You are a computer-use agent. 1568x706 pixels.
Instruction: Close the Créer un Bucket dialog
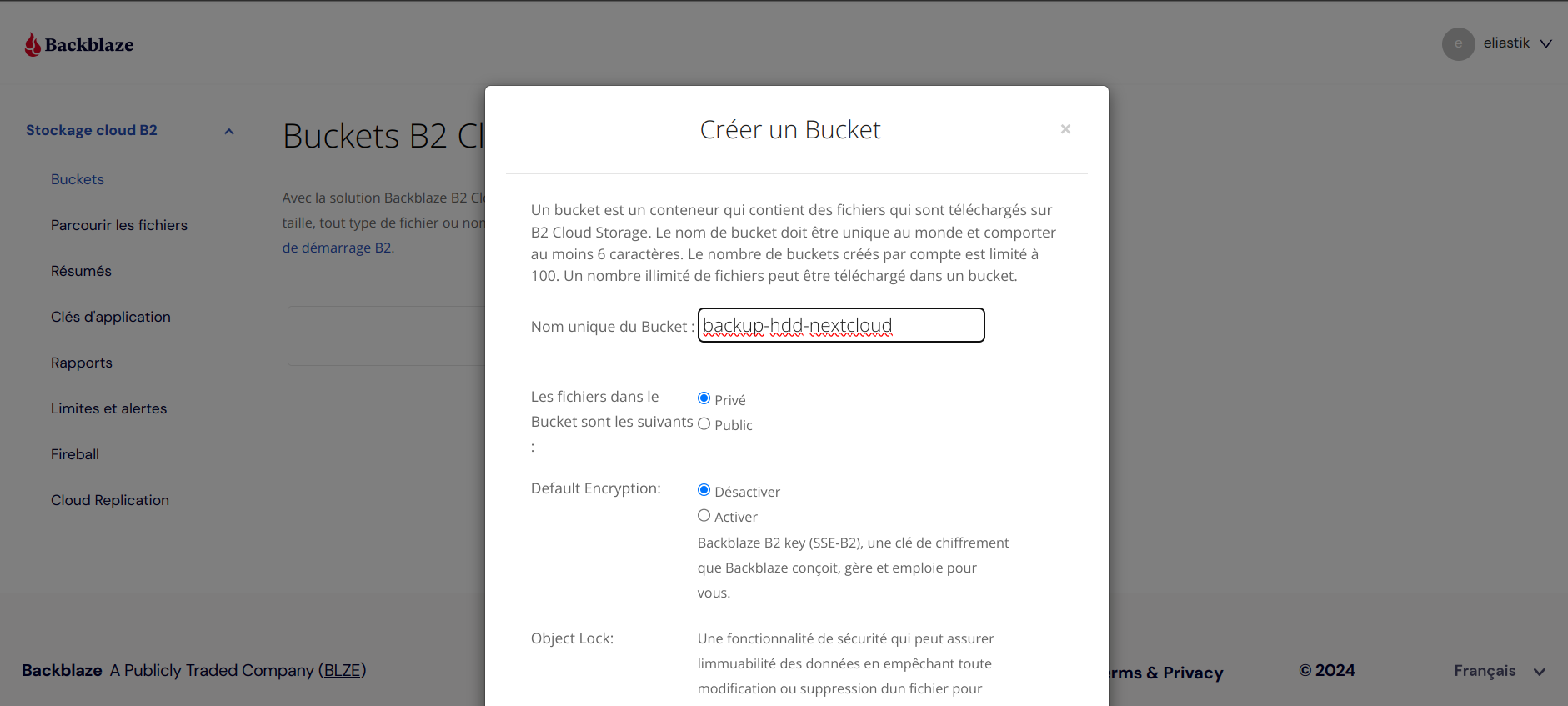point(1065,129)
